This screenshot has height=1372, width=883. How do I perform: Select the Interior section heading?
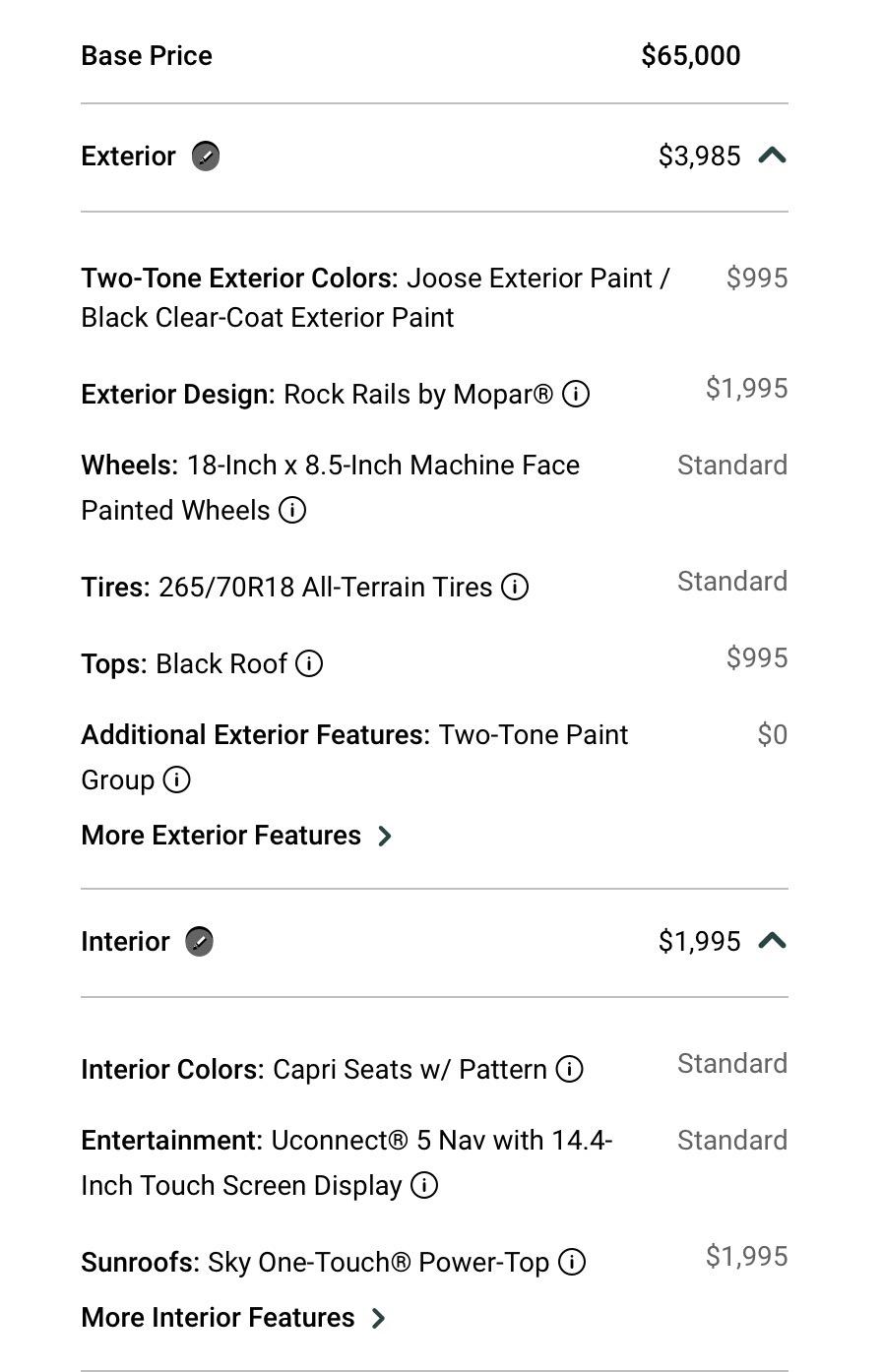click(125, 942)
